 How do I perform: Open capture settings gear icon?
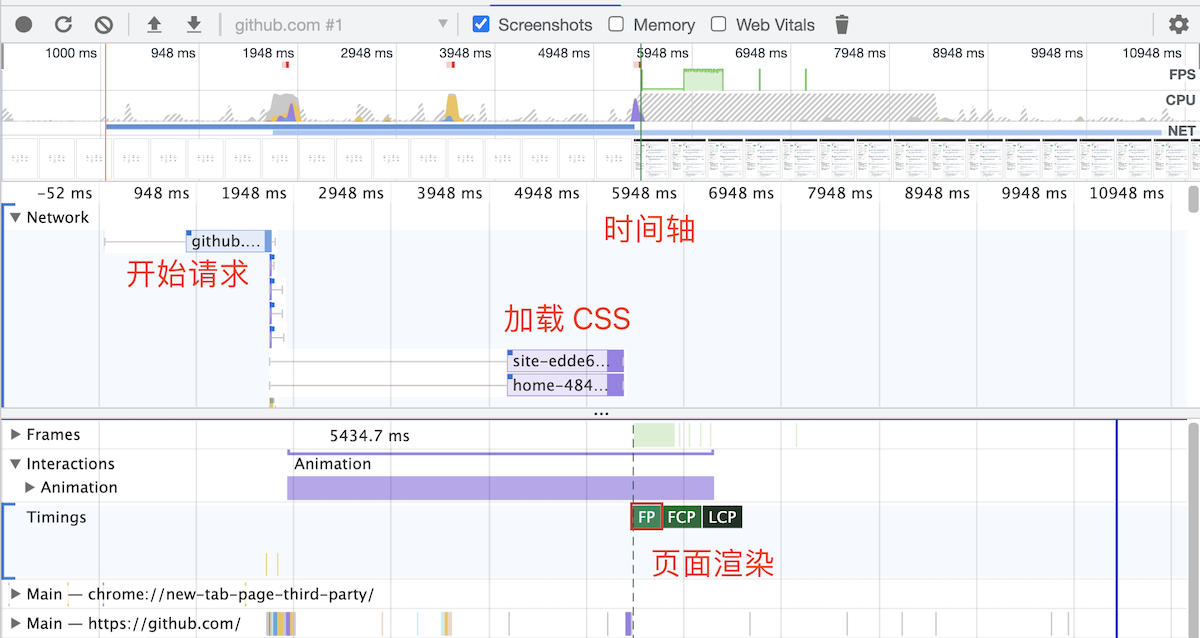1178,25
